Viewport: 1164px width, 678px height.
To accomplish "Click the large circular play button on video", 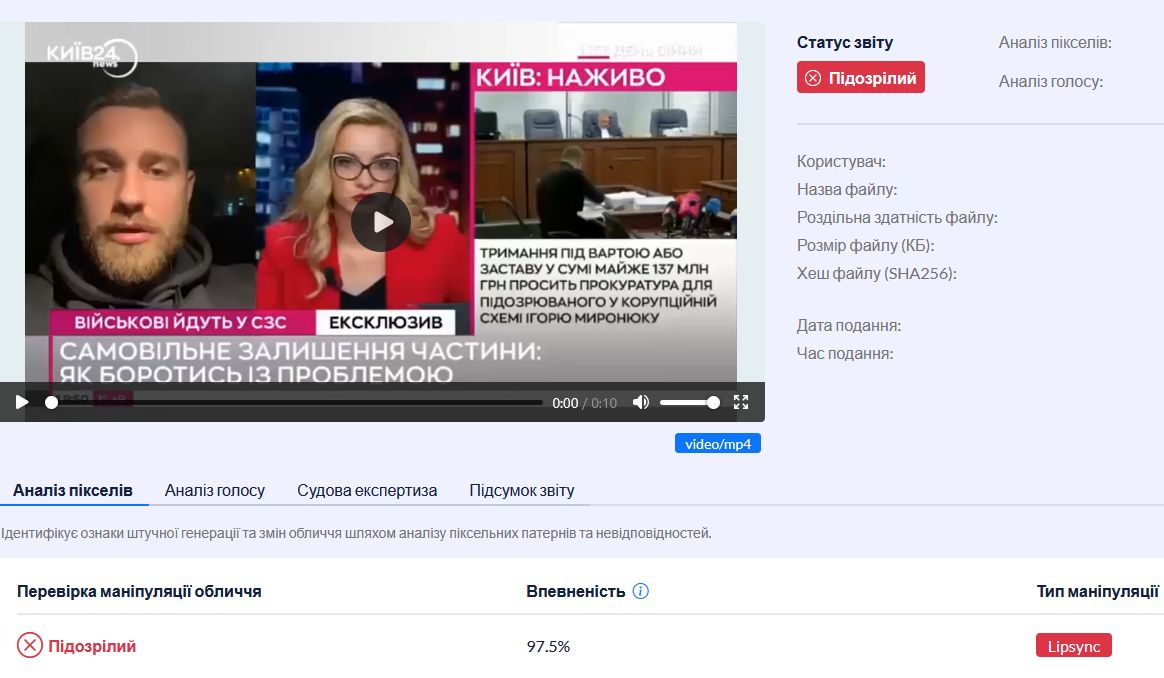I will (x=380, y=222).
